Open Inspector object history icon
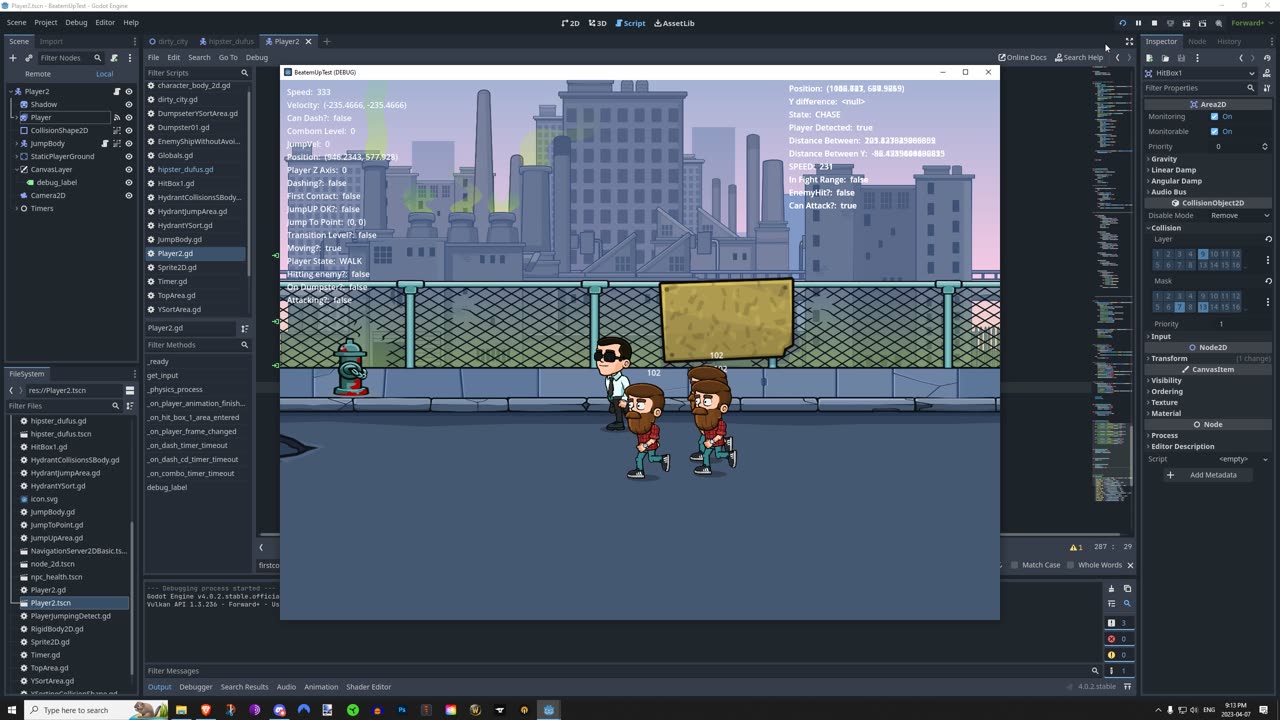 click(x=1267, y=58)
